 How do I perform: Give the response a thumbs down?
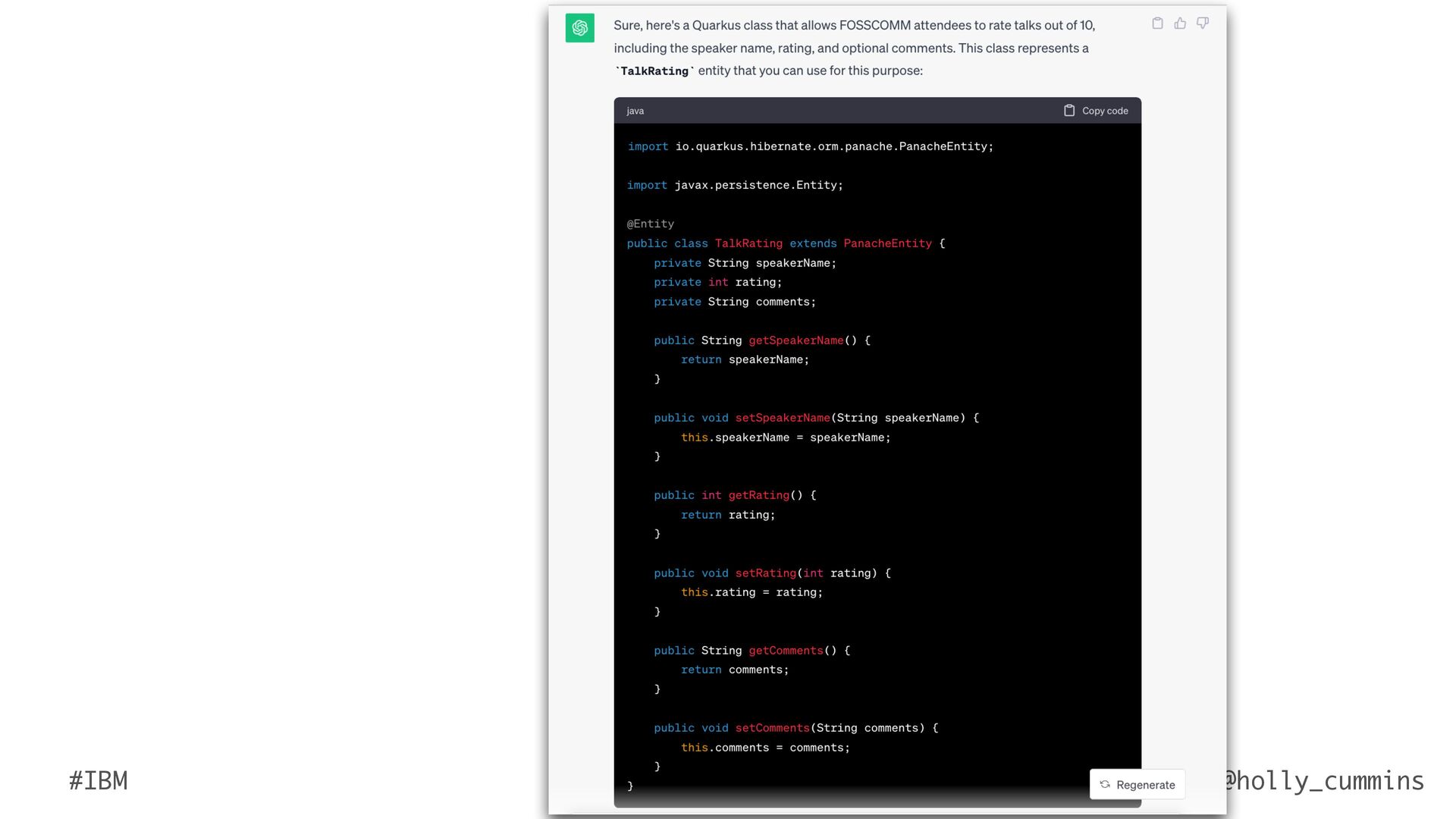pos(1203,24)
